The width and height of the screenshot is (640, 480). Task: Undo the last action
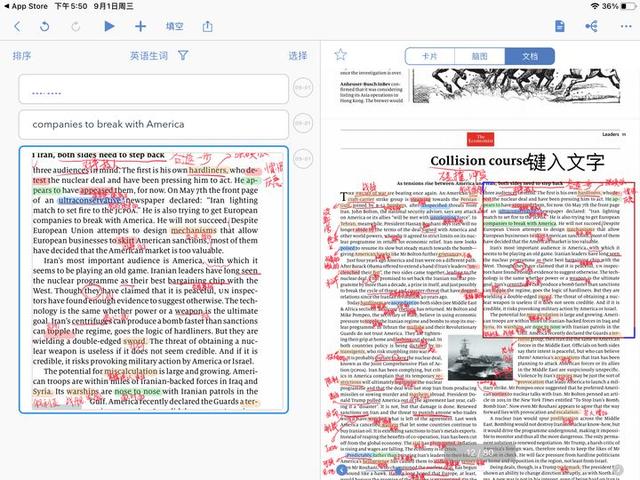pos(44,27)
